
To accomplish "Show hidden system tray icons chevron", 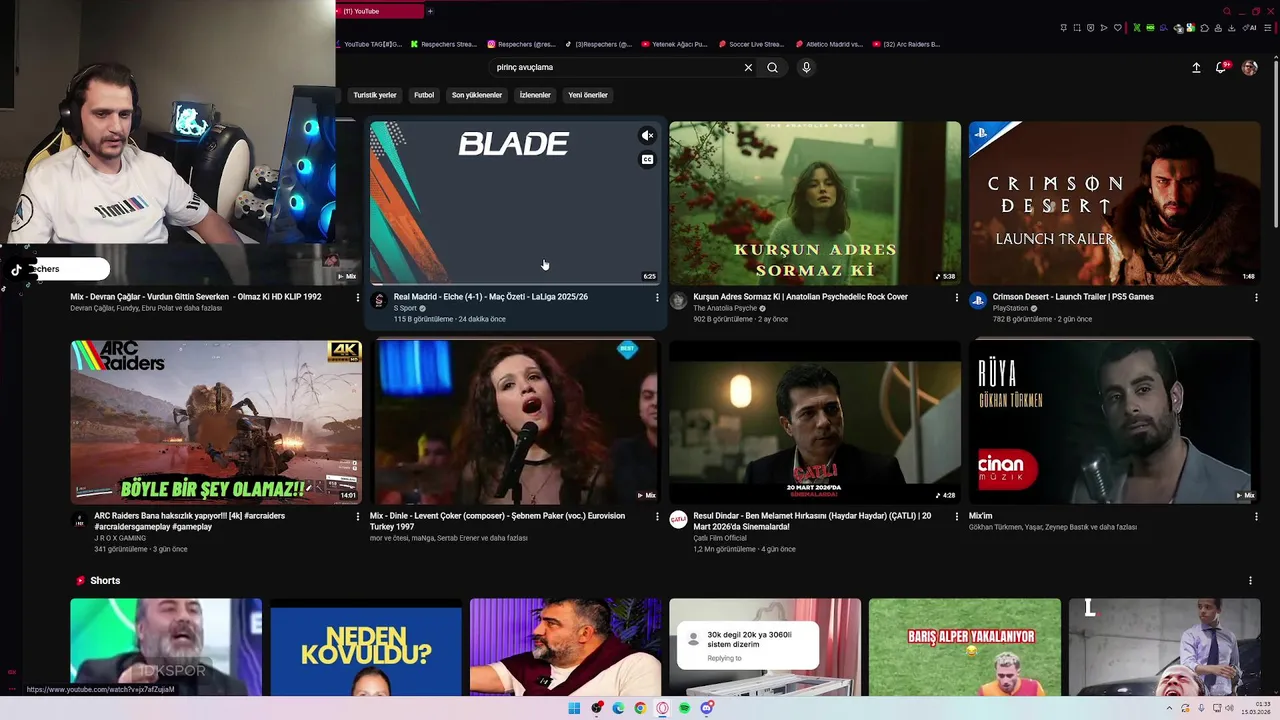I will [1169, 708].
